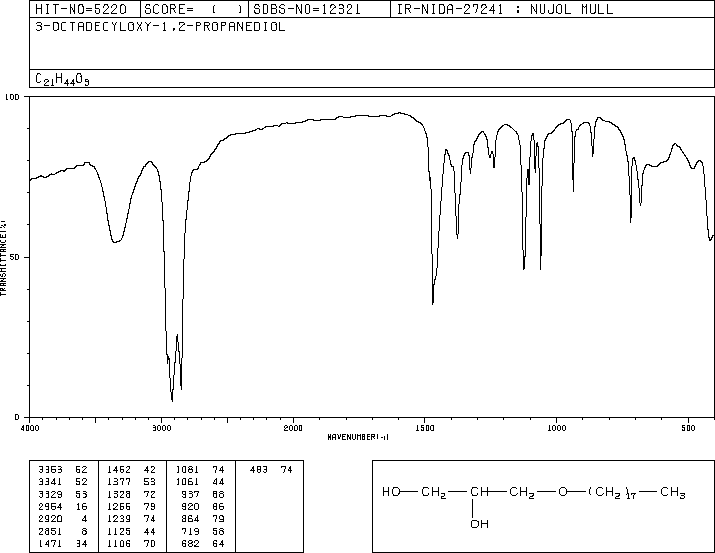Select peak table entry 3341
715x553 pixels.
click(x=62, y=482)
